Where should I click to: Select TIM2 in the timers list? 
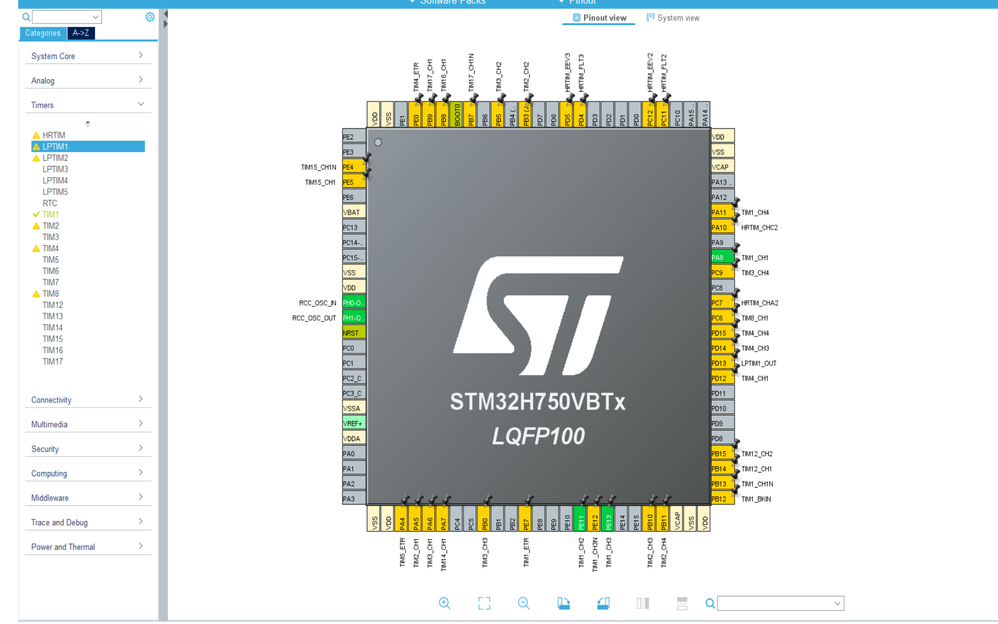[51, 225]
